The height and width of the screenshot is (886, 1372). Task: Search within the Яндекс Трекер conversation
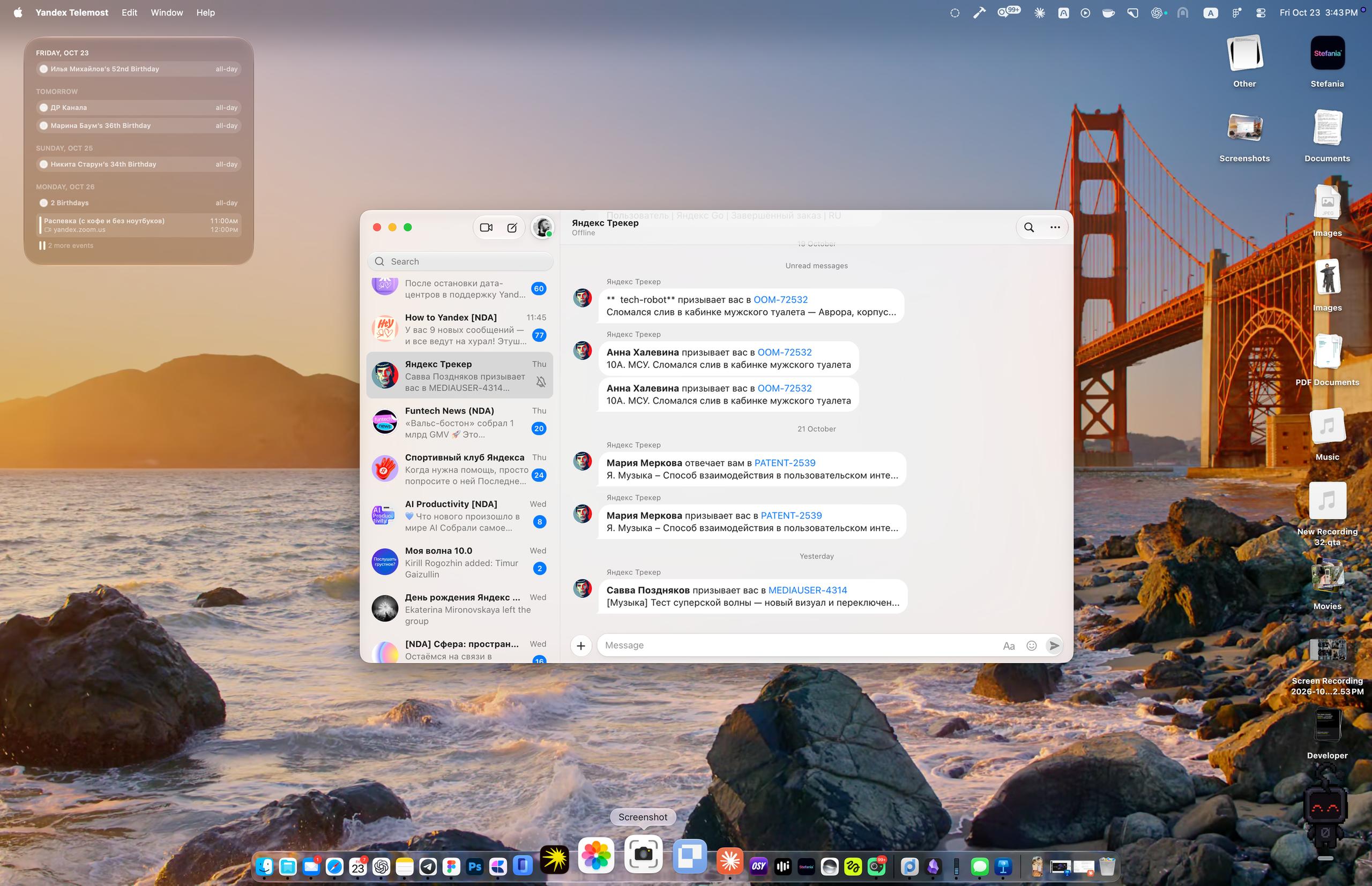click(1029, 227)
